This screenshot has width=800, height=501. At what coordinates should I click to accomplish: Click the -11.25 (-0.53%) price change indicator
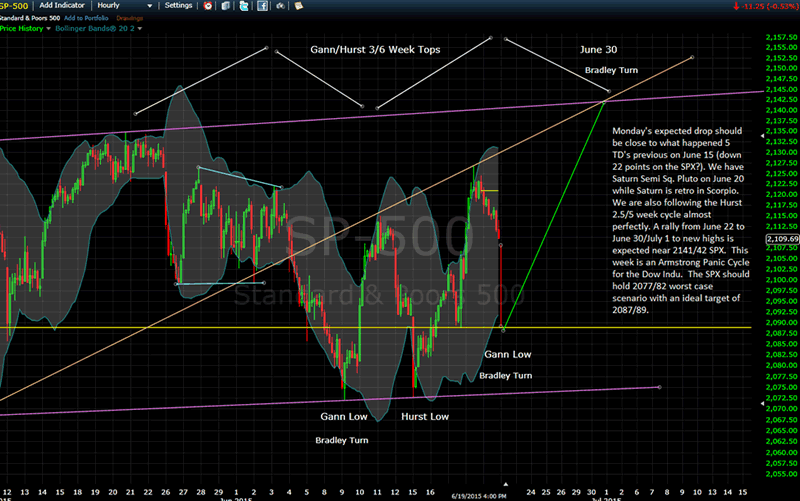pyautogui.click(x=765, y=6)
